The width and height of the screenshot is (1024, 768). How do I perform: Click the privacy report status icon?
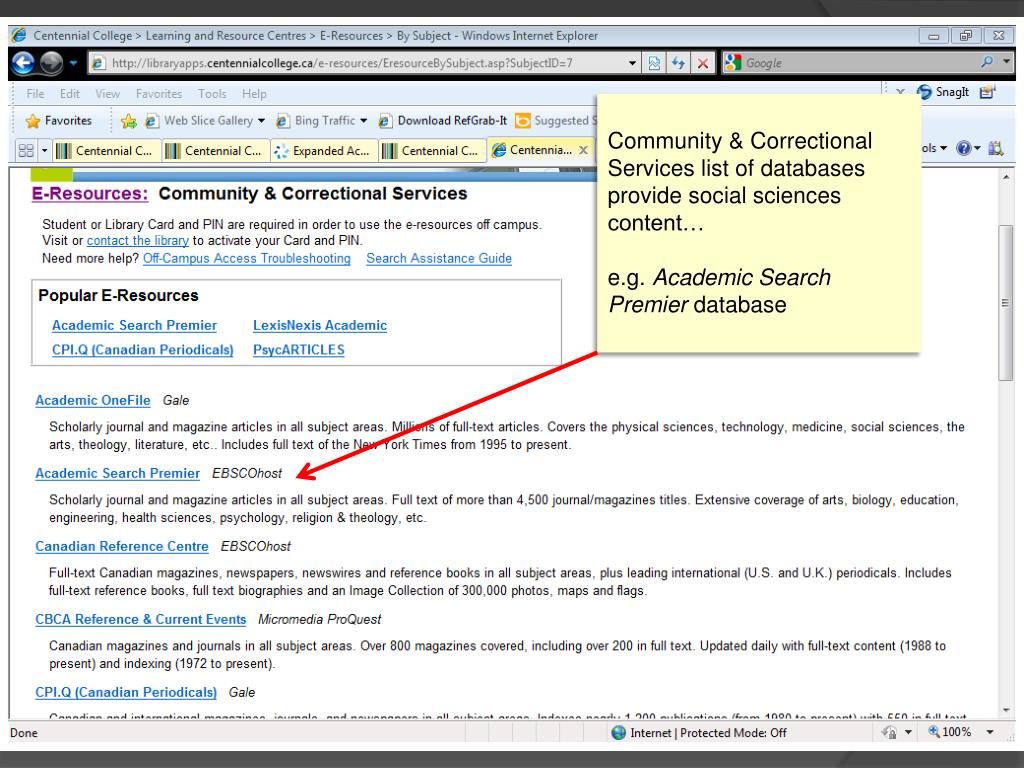point(889,733)
